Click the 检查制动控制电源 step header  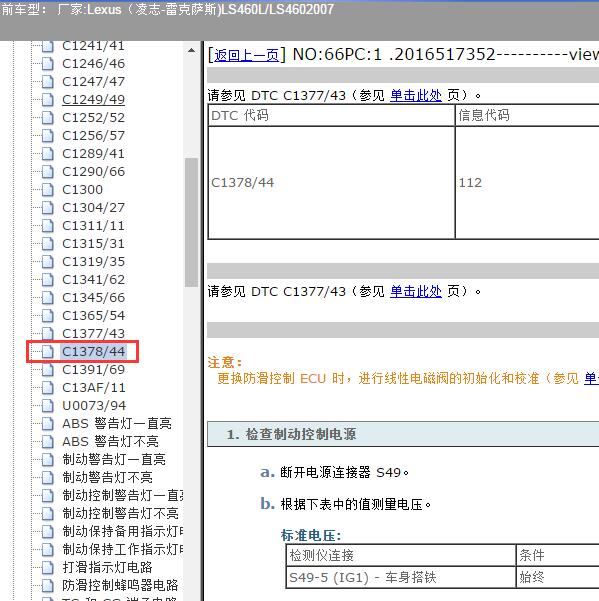click(x=403, y=434)
